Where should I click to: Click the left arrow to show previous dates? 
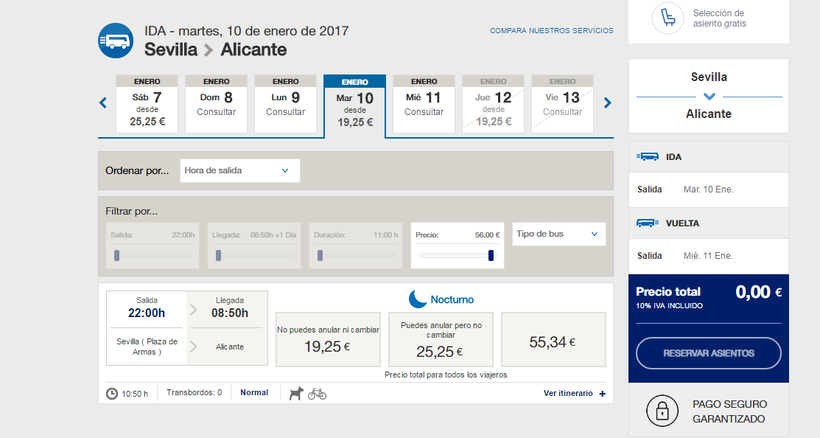(x=103, y=102)
